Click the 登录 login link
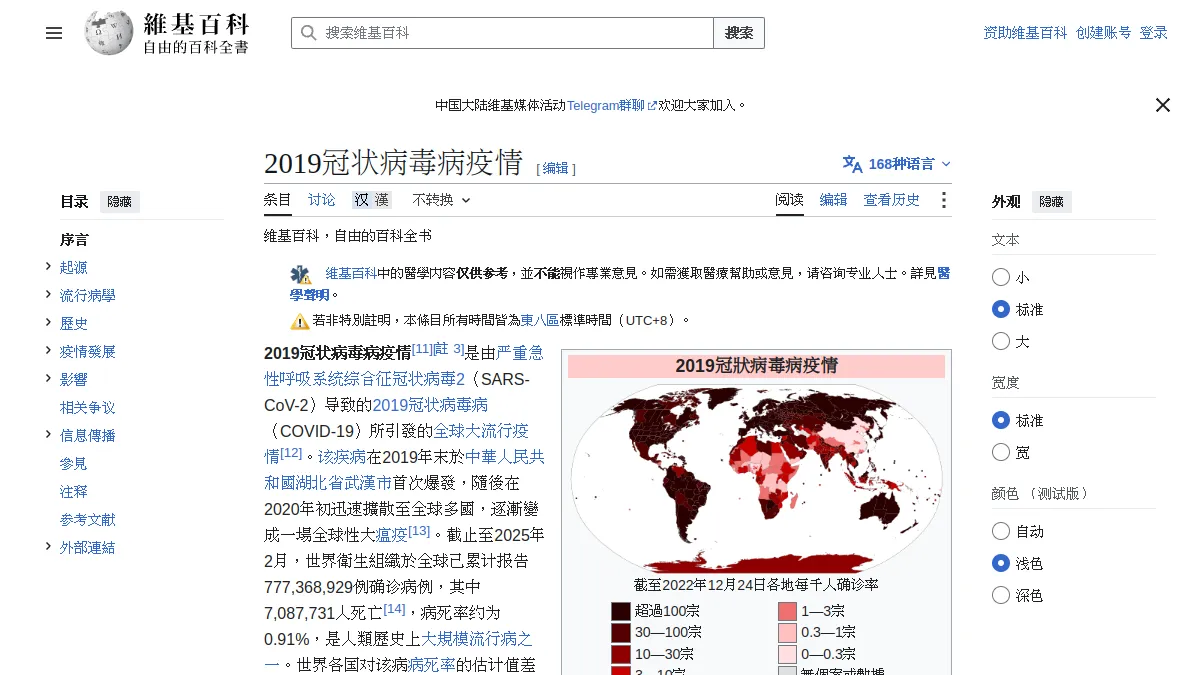This screenshot has width=1200, height=675. tap(1154, 33)
